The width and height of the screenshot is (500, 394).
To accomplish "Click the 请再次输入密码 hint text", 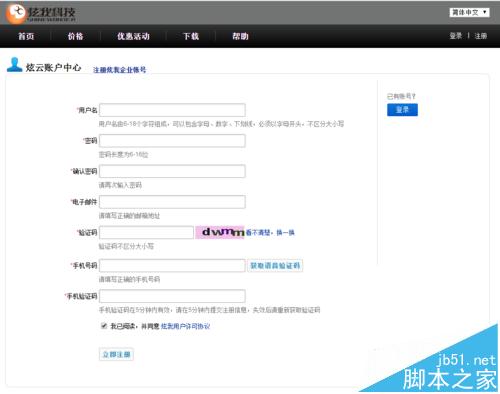I will click(x=120, y=185).
